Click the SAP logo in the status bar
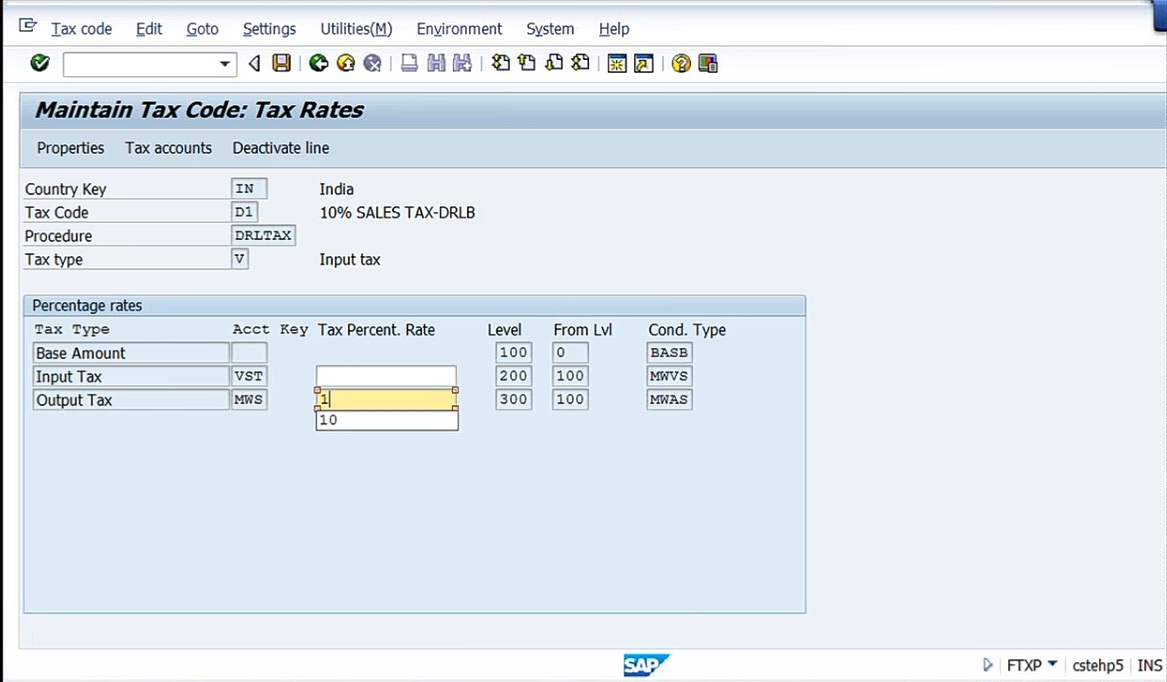1167x682 pixels. pyautogui.click(x=645, y=664)
